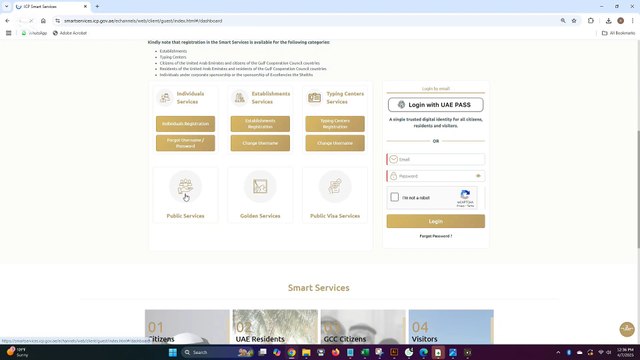Open the Chrome extensions menu
Screen dimensions: 640x360
[x=591, y=20]
